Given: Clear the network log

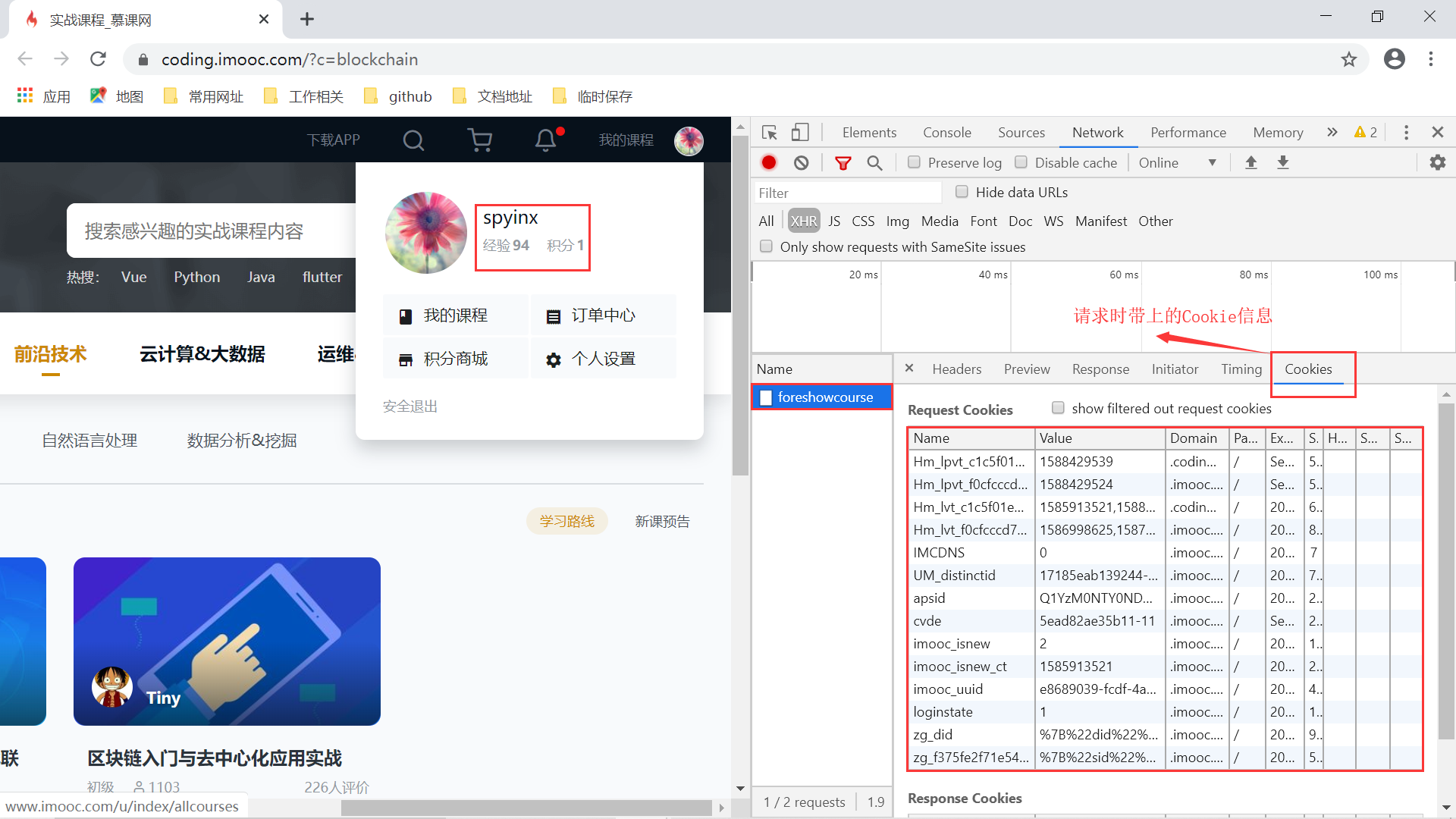Looking at the screenshot, I should (802, 163).
